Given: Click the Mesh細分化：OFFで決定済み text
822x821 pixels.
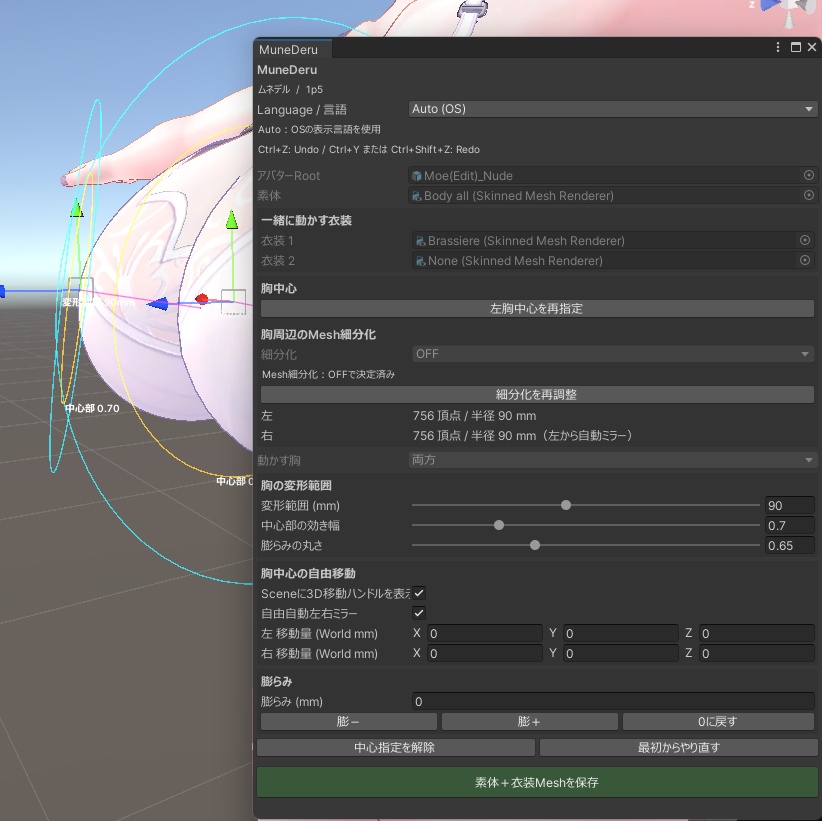Looking at the screenshot, I should click(x=328, y=374).
